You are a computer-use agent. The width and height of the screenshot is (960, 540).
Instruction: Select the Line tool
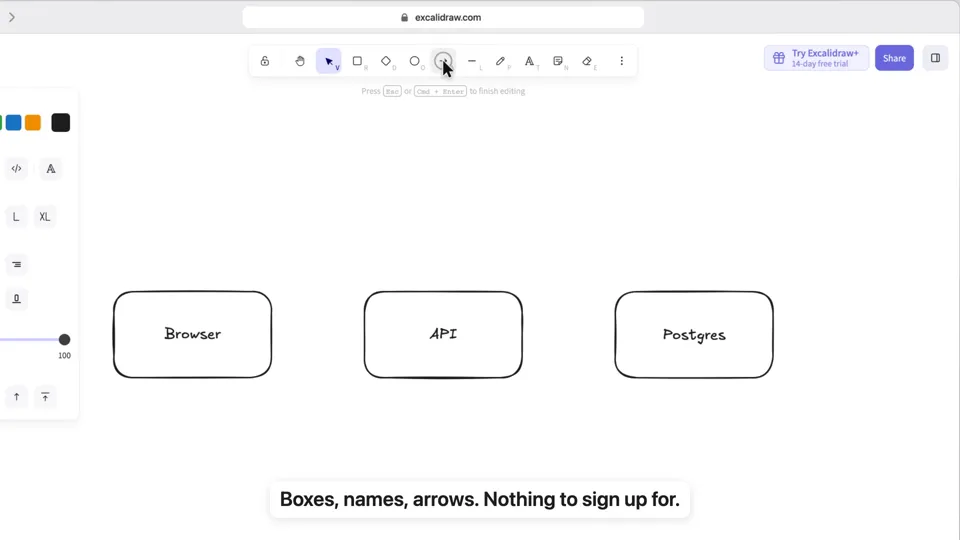[x=472, y=61]
